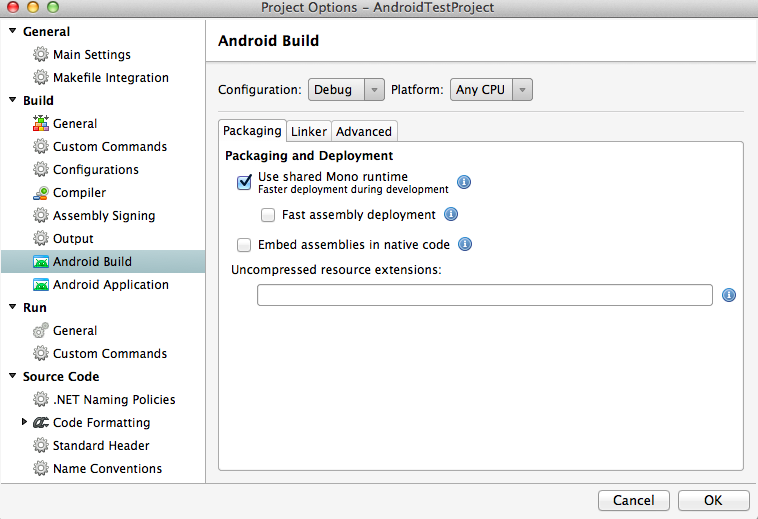Screen dimensions: 758x519
Task: Uncheck Use shared Mono runtime checkbox
Action: (x=244, y=182)
